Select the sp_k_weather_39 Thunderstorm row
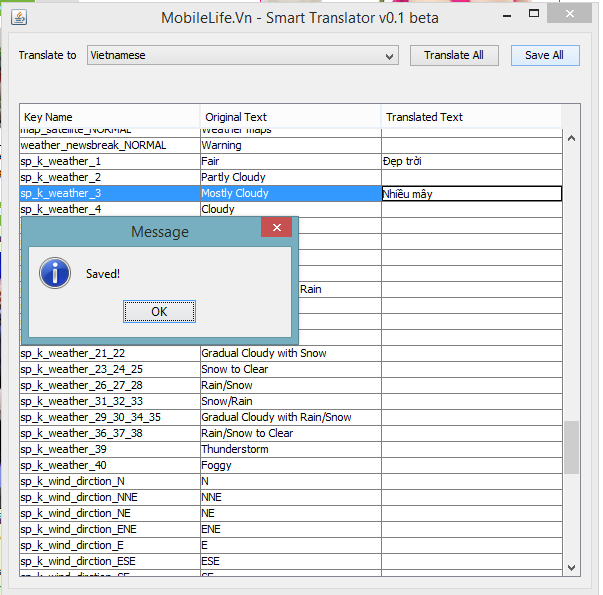 (x=109, y=450)
